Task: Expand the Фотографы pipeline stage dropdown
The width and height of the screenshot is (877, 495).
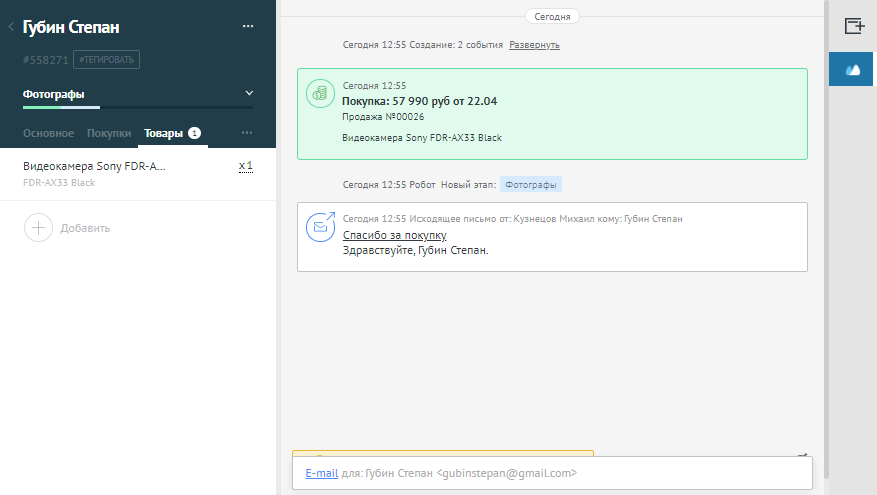Action: (x=249, y=94)
